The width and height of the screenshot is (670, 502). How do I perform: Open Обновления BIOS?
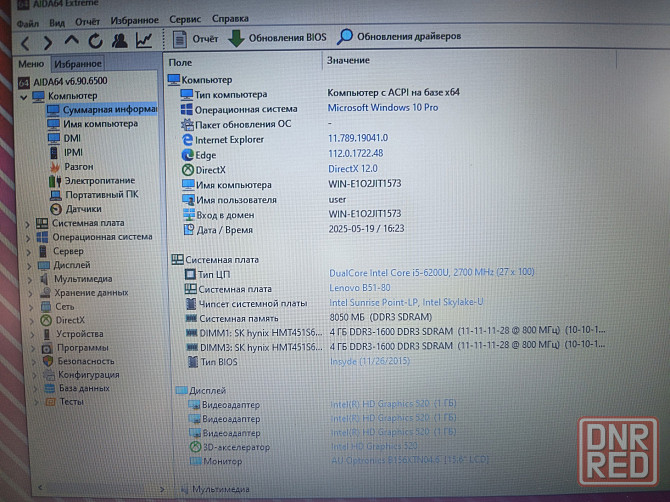[x=277, y=38]
